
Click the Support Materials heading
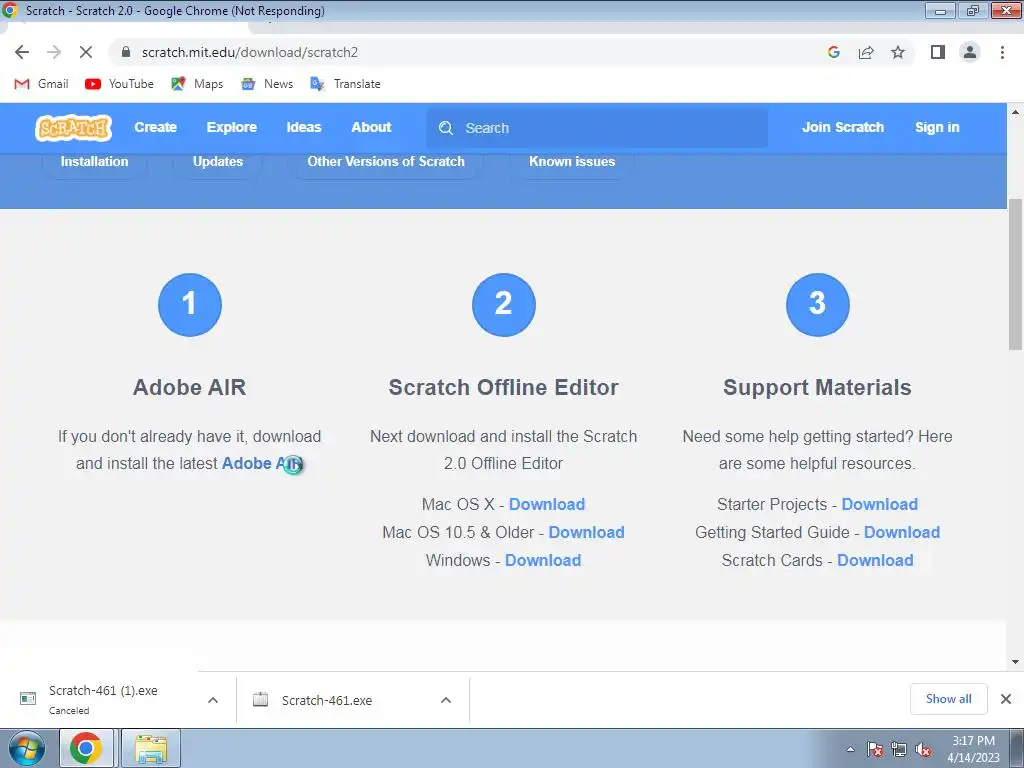tap(817, 387)
